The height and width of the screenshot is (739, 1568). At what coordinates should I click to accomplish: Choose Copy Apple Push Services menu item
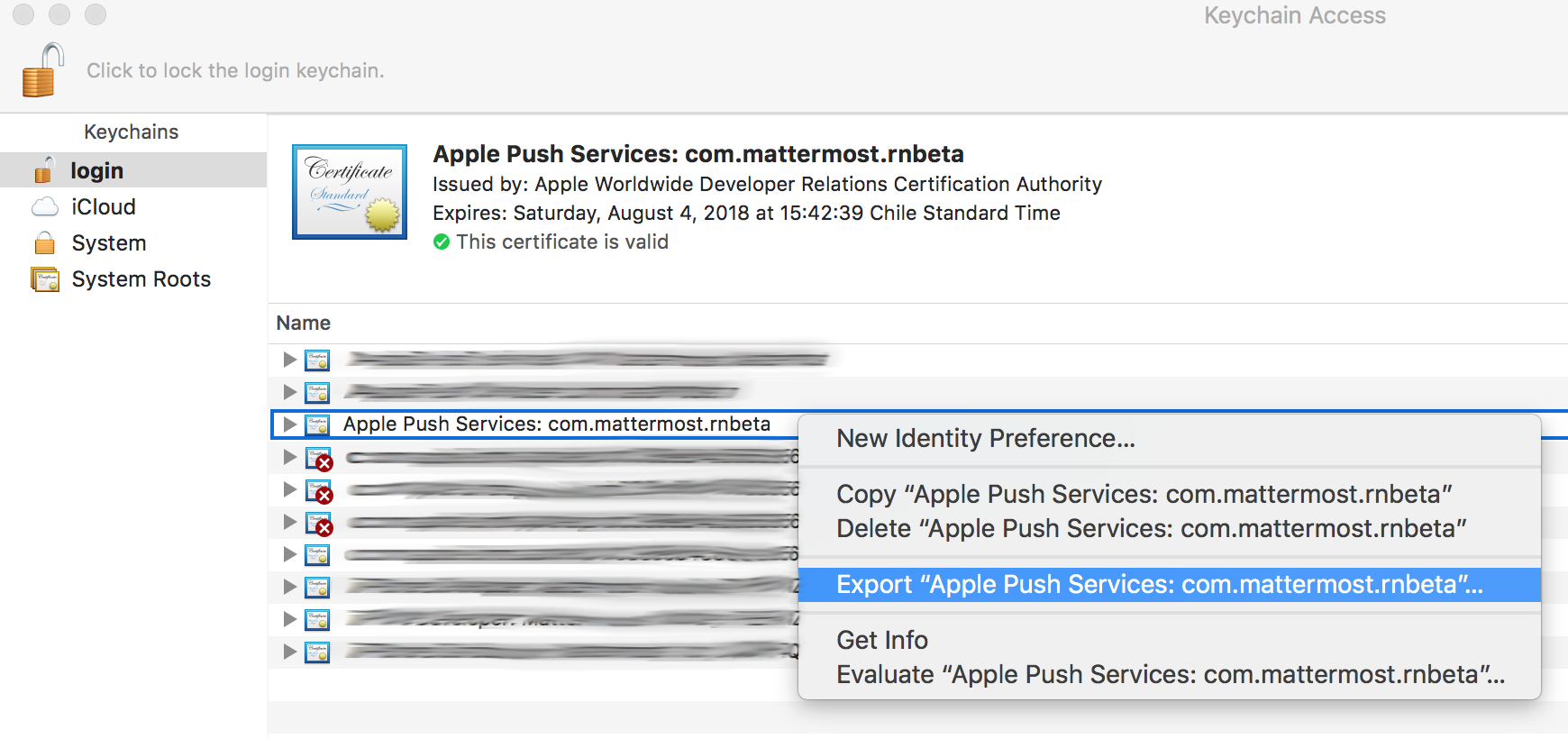point(1144,494)
